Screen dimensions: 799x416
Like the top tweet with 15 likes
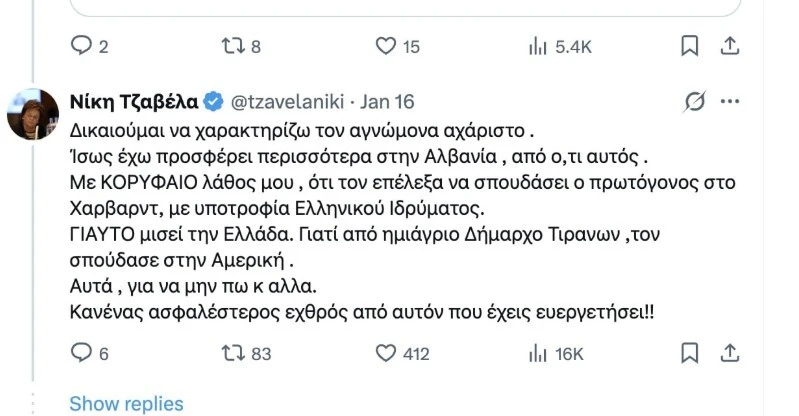[x=386, y=45]
